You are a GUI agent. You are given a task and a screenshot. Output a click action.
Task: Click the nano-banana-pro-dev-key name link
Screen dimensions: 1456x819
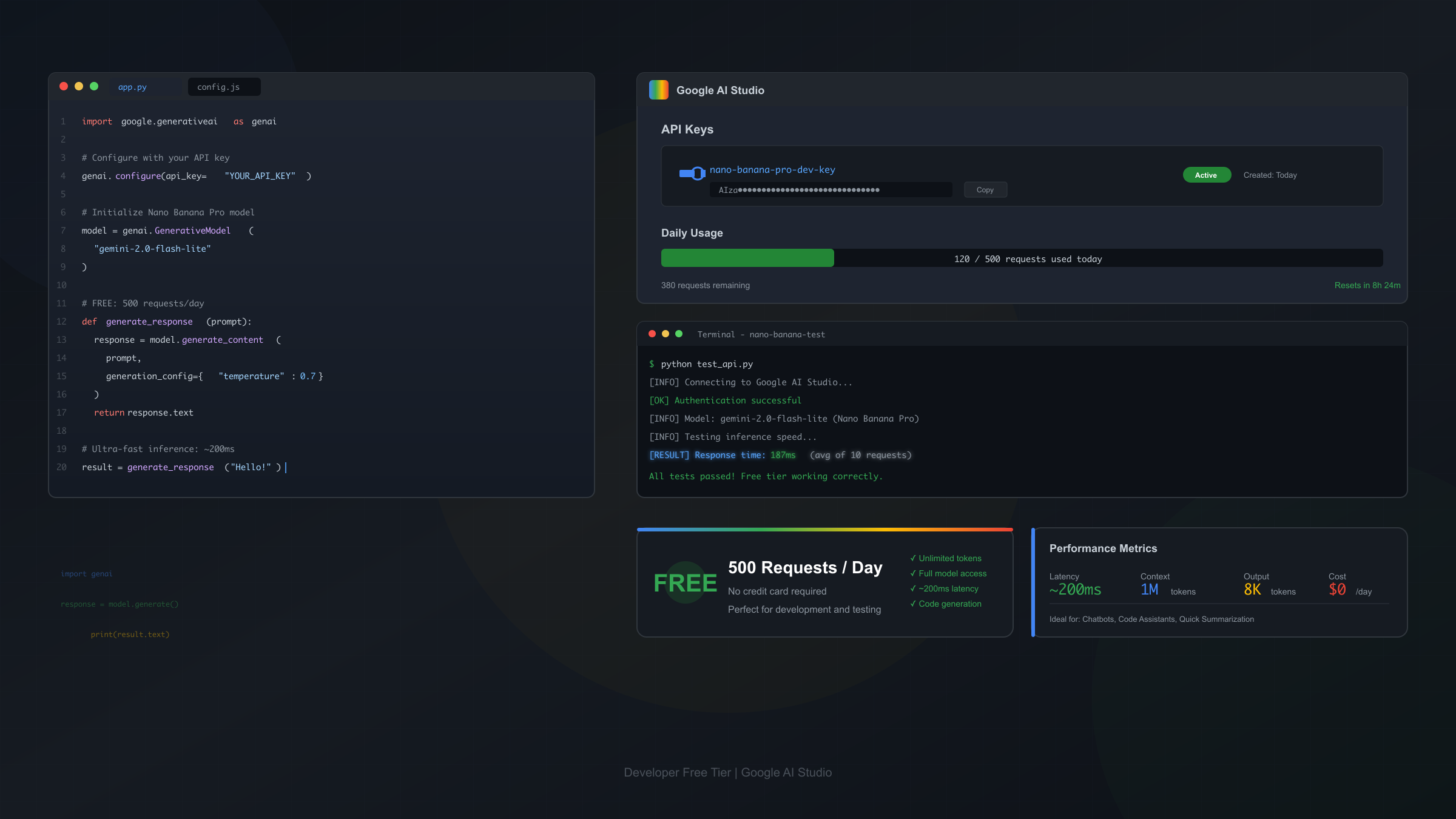click(x=772, y=170)
